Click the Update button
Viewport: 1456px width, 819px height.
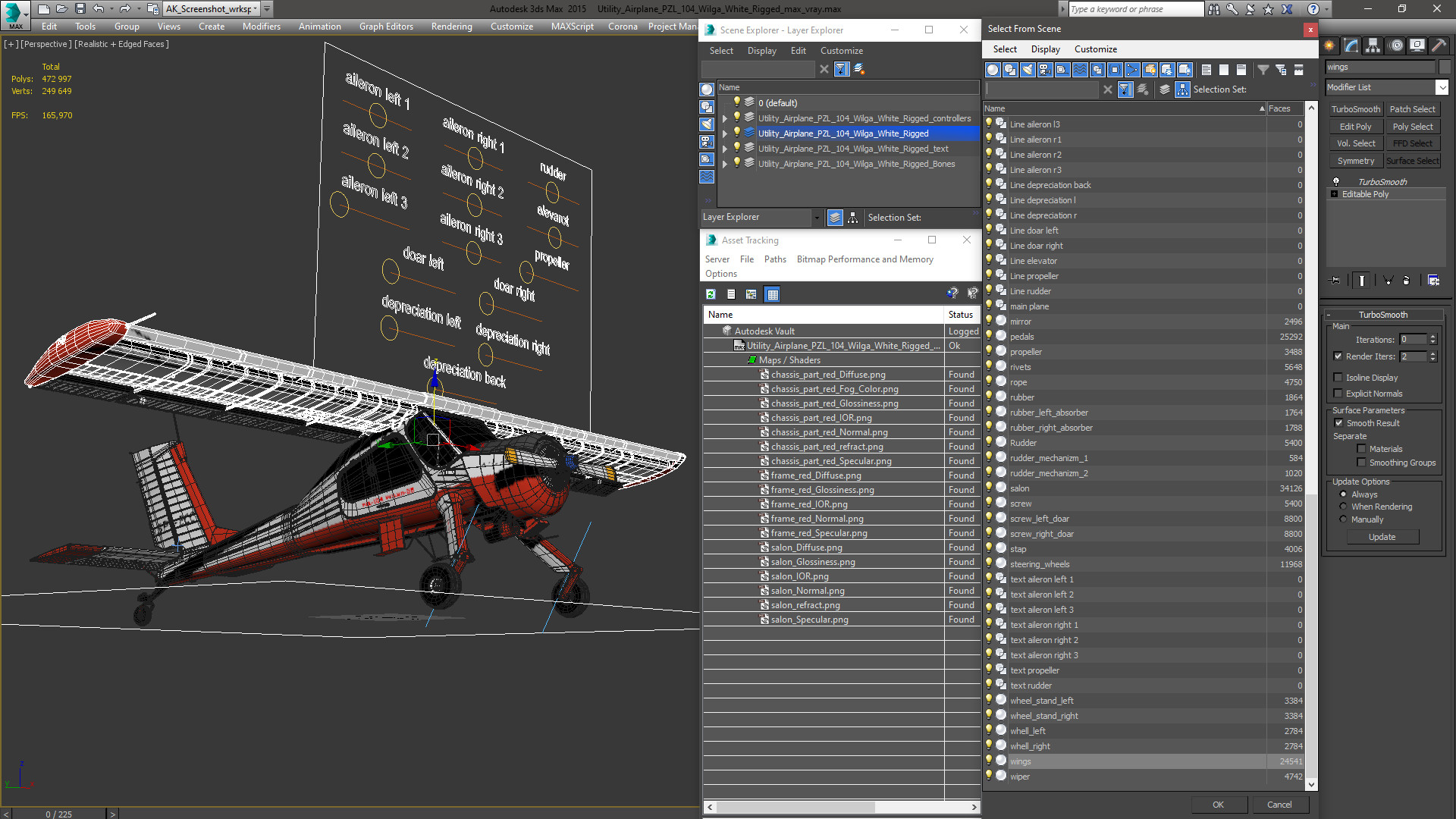tap(1382, 537)
